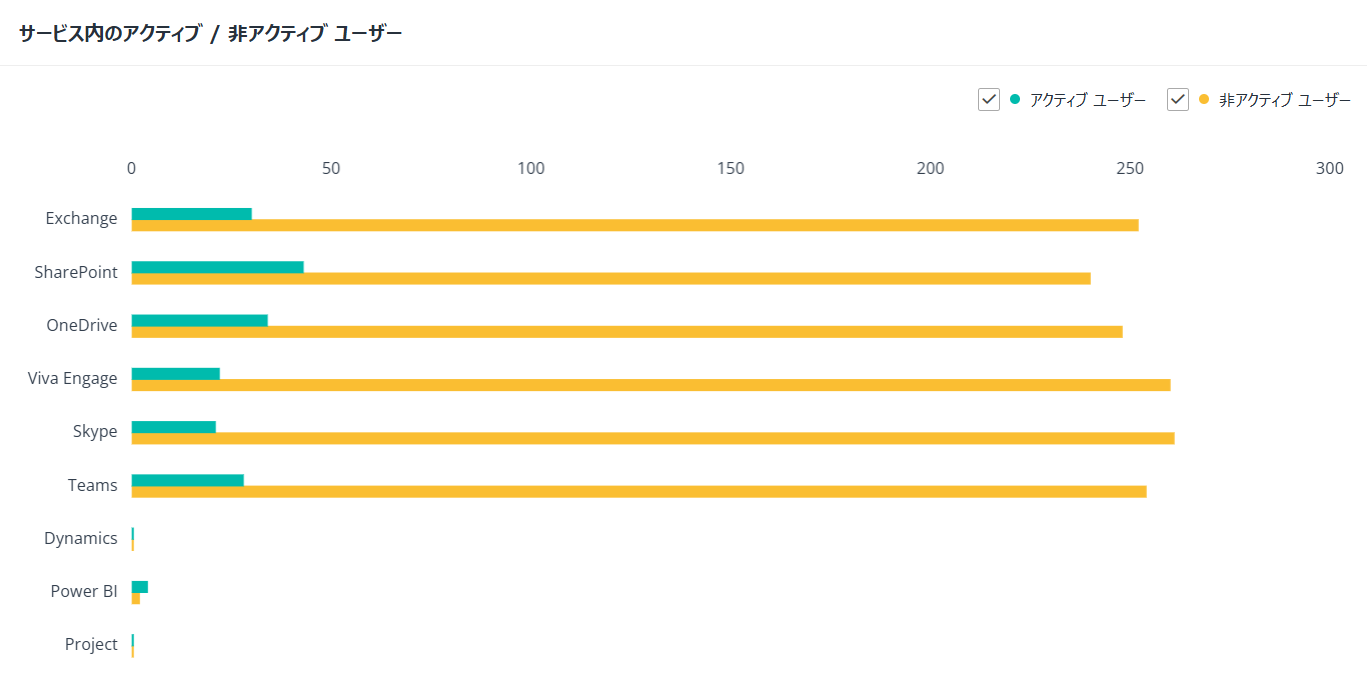Image resolution: width=1367 pixels, height=700 pixels.
Task: Select the Teams inactive users bar
Action: 639,491
